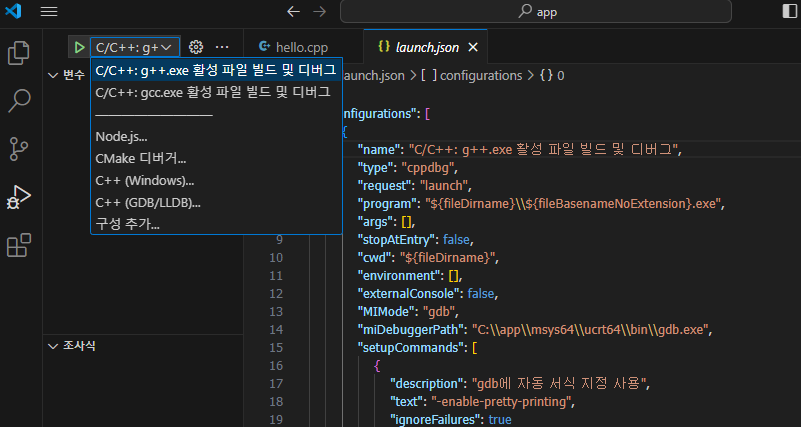Go forward with the right arrow
The height and width of the screenshot is (427, 801).
[320, 11]
